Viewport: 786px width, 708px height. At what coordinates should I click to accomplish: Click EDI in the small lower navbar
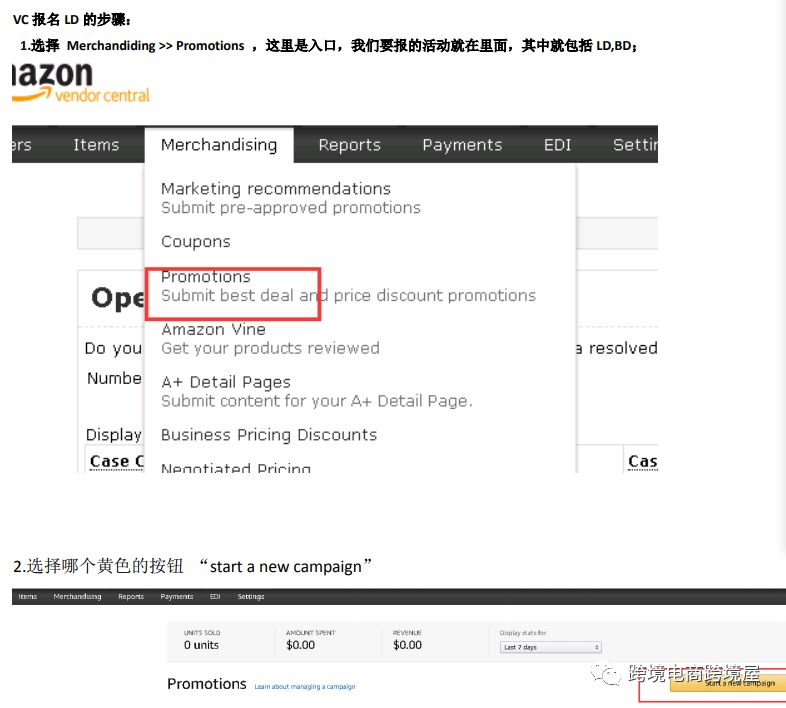215,596
